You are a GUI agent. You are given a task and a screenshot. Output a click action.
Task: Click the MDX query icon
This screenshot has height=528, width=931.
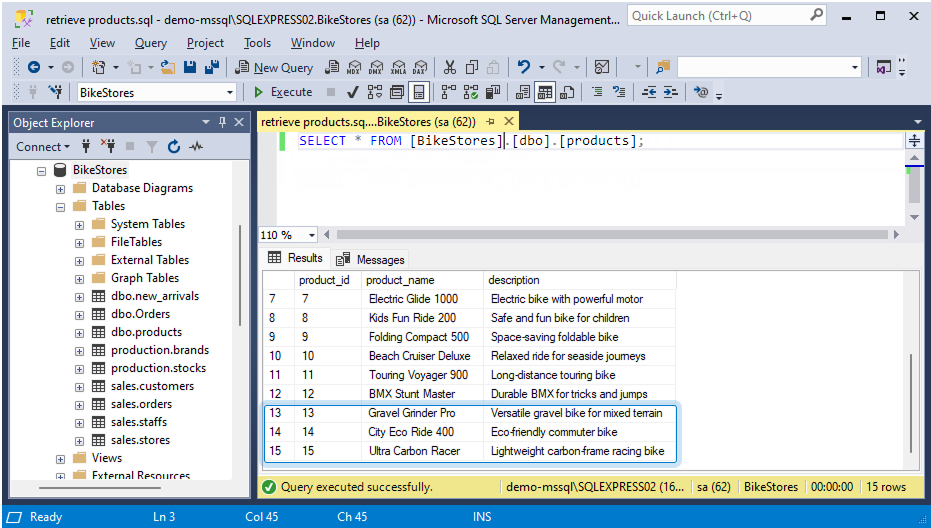(x=354, y=68)
